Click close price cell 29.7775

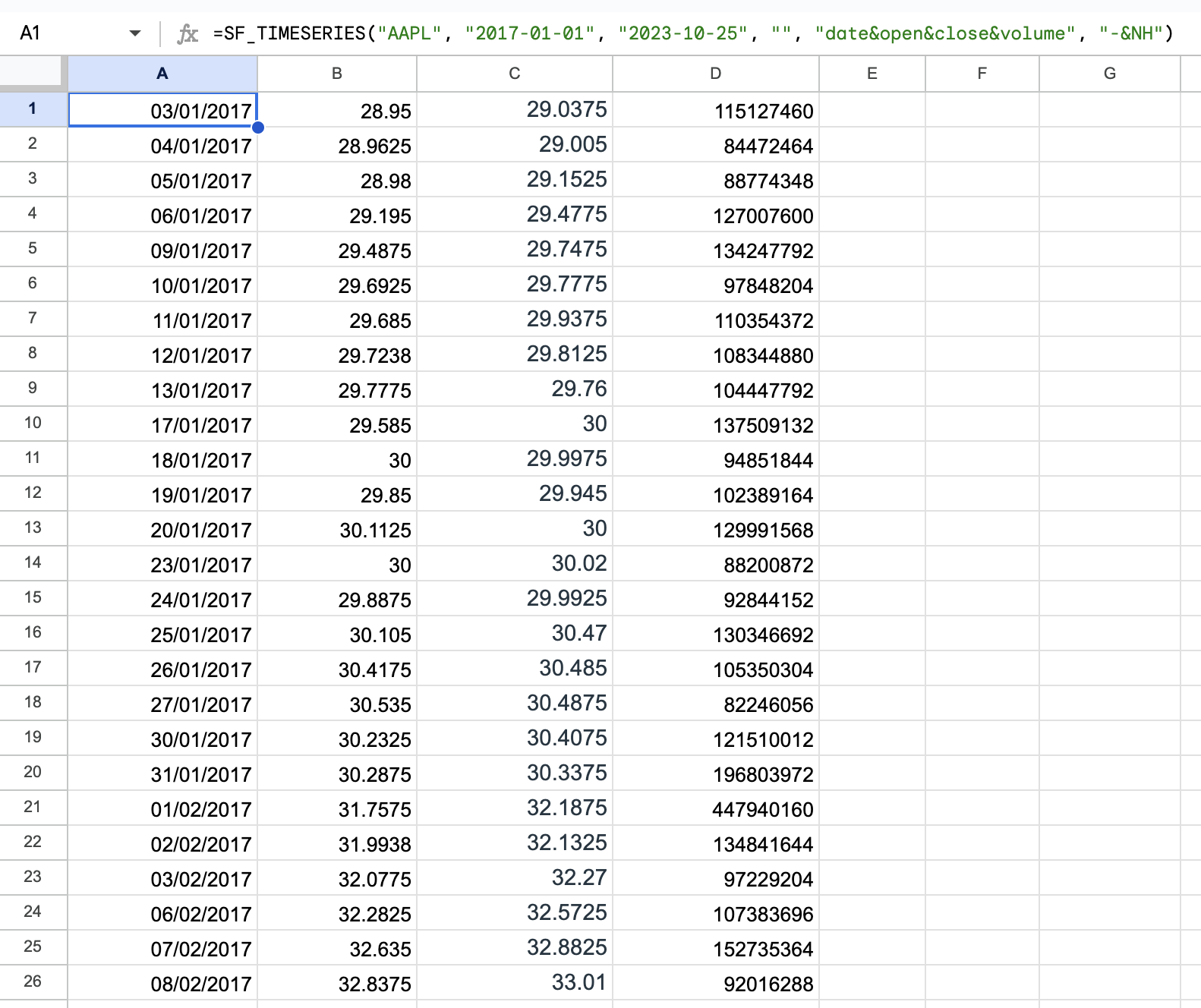click(x=515, y=285)
